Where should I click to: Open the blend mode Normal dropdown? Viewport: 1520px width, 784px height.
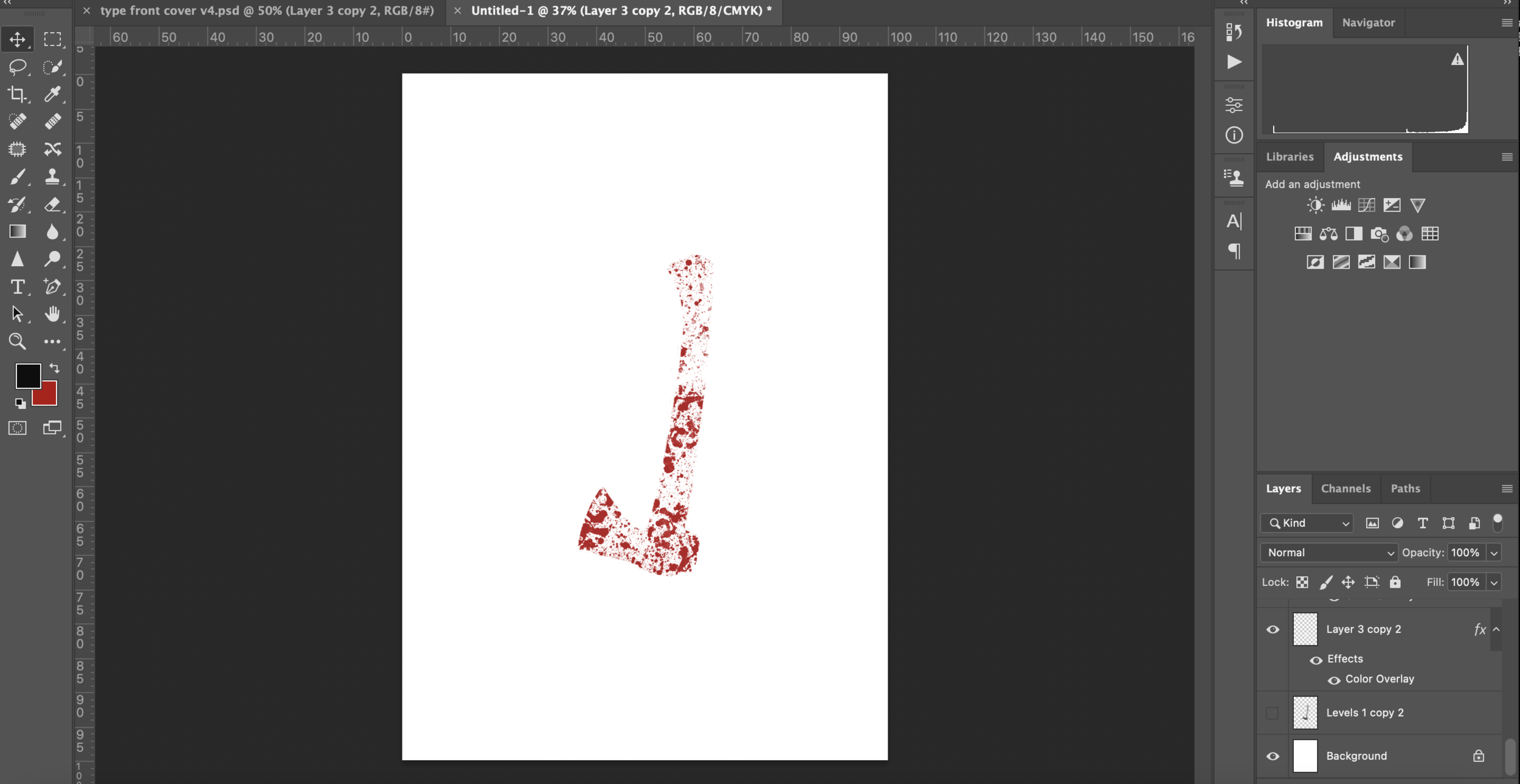(x=1329, y=552)
